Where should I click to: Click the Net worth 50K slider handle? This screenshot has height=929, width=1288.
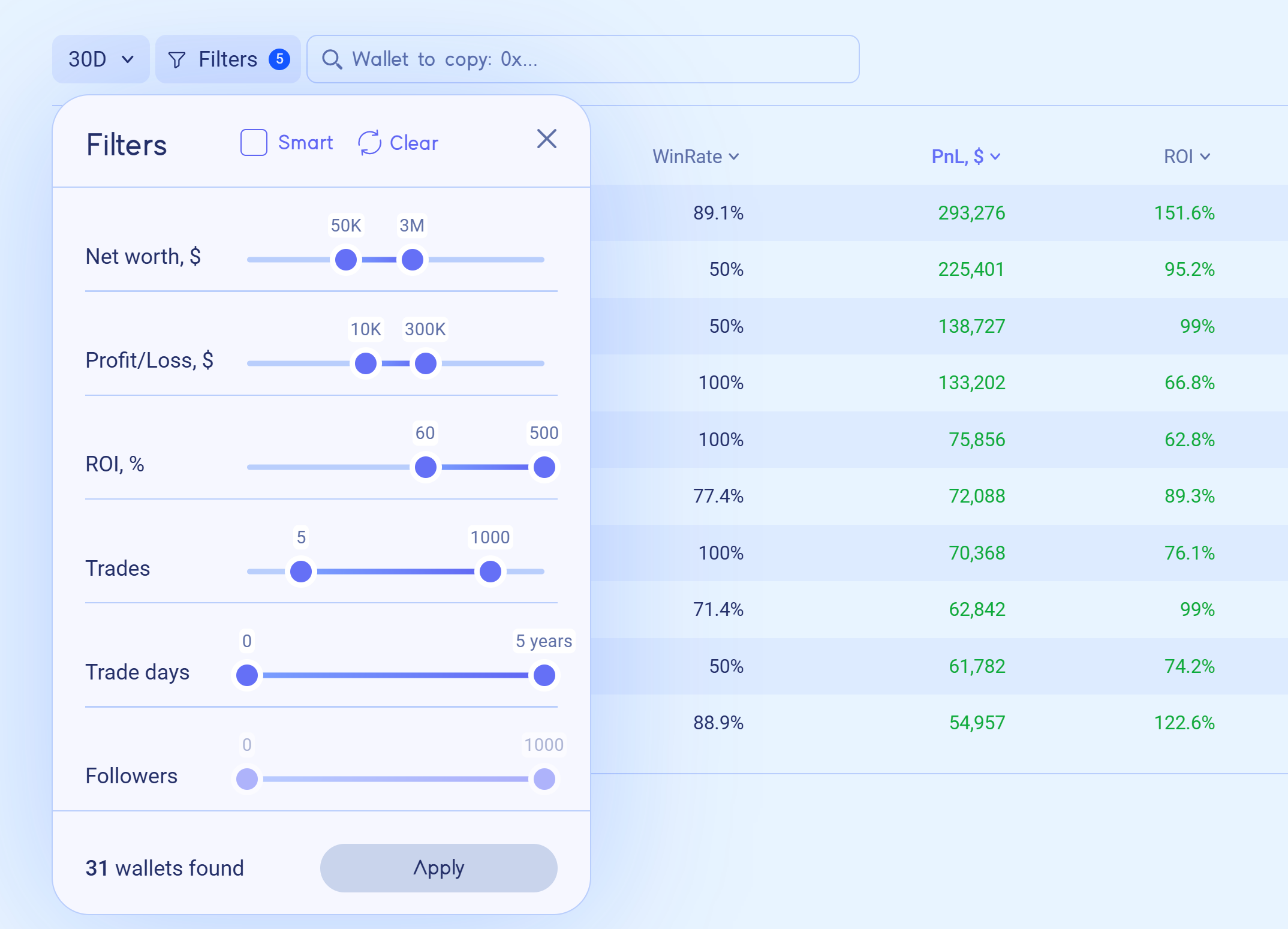point(346,260)
